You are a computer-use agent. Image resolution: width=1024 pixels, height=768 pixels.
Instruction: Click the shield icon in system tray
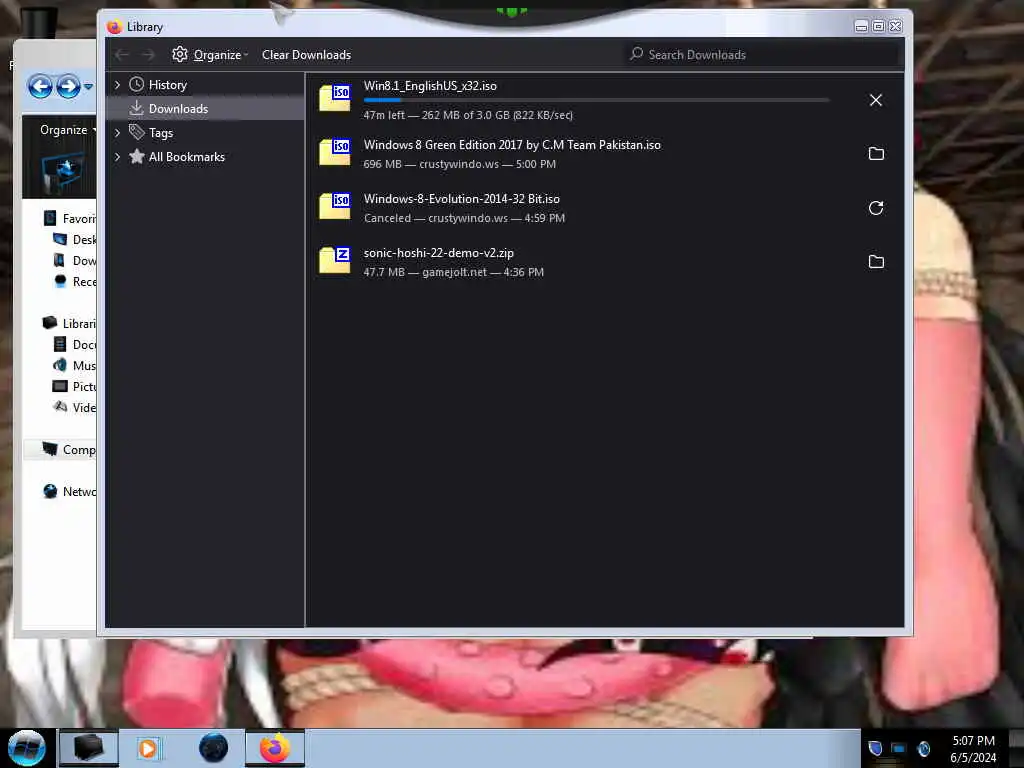coord(875,748)
